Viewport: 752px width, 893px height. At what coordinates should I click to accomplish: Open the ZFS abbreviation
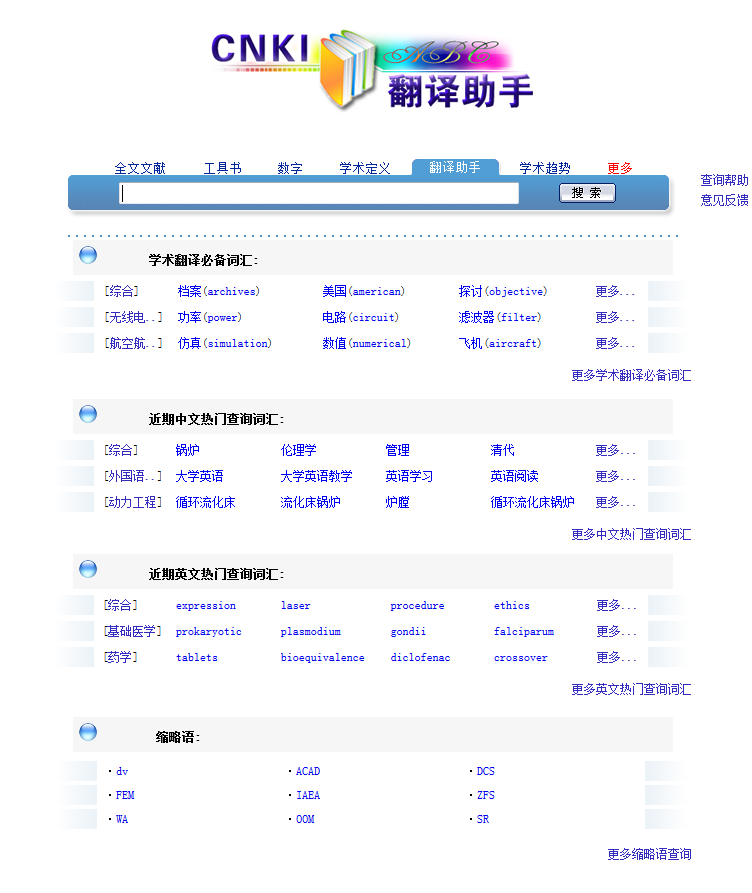click(x=485, y=795)
